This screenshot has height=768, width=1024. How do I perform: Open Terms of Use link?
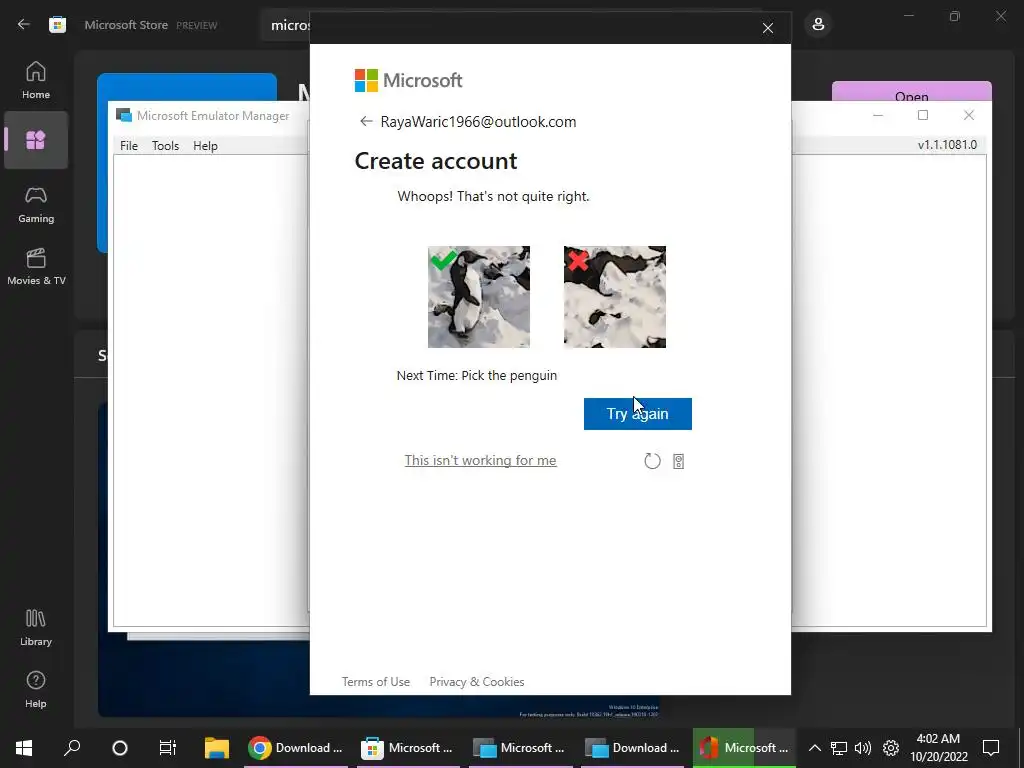[x=376, y=682]
